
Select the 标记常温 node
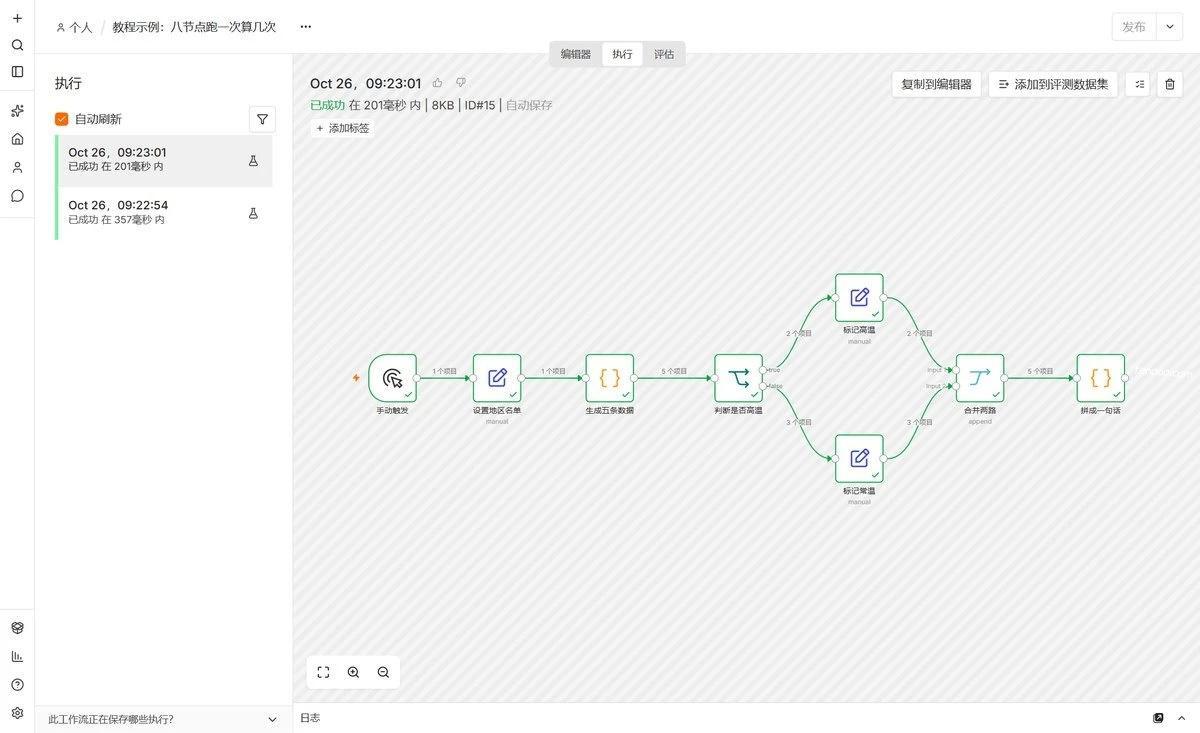(x=859, y=459)
